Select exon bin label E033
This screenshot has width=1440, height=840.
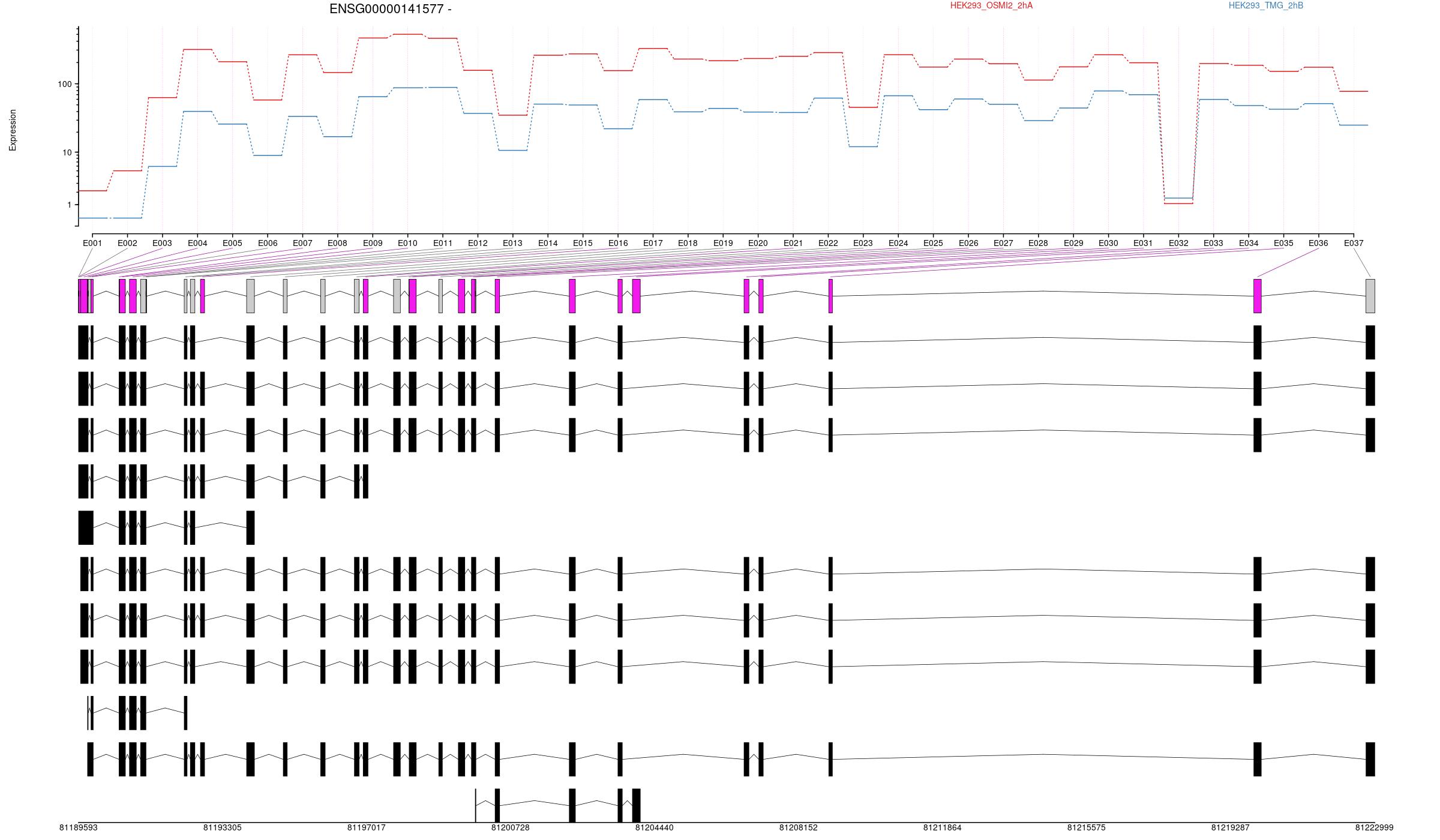[x=1213, y=243]
